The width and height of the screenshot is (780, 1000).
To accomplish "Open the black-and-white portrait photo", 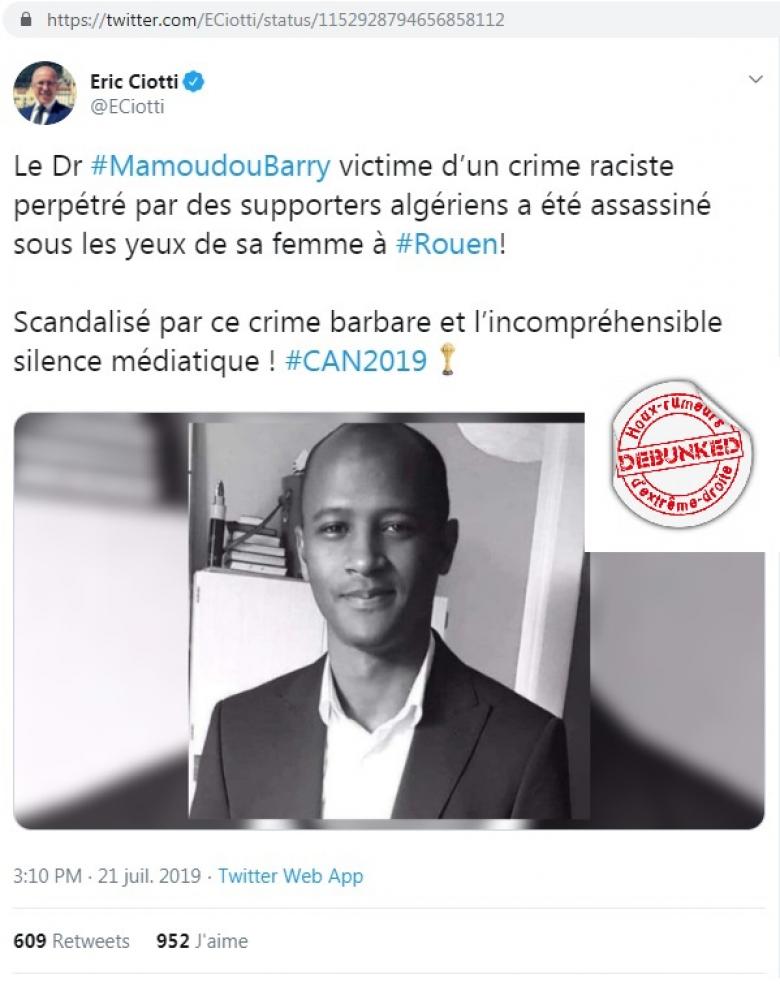I will 388,620.
